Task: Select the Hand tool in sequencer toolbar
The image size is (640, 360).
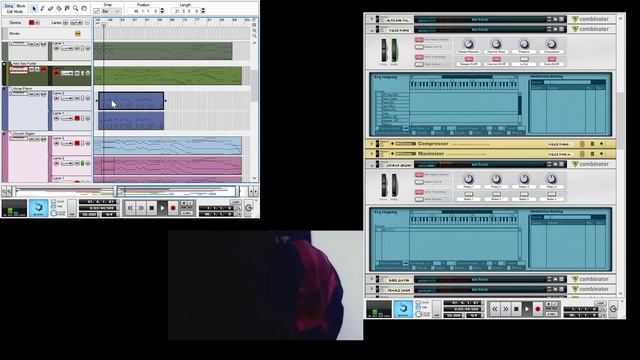Action: [x=84, y=8]
